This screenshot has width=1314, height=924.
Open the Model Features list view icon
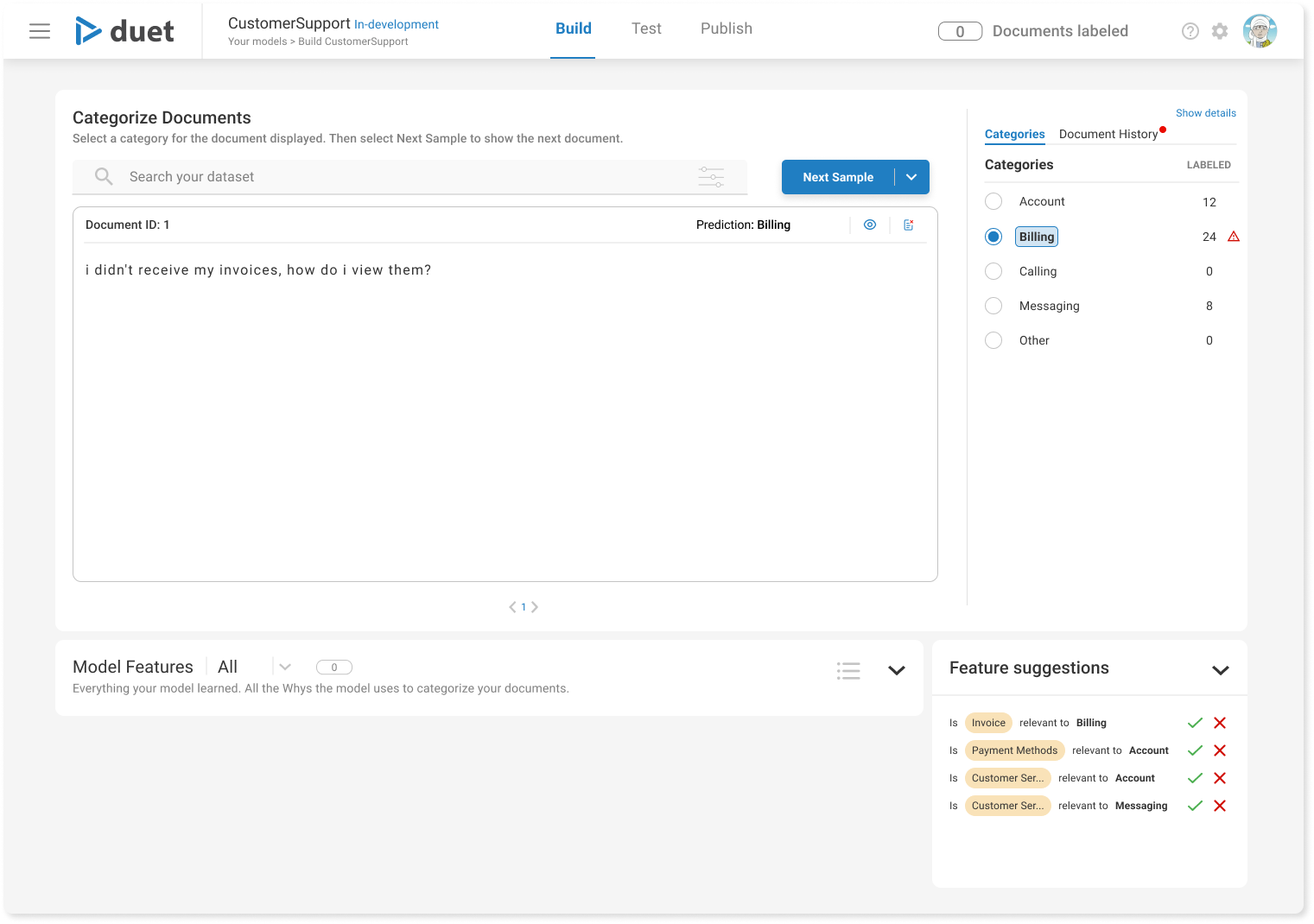848,670
